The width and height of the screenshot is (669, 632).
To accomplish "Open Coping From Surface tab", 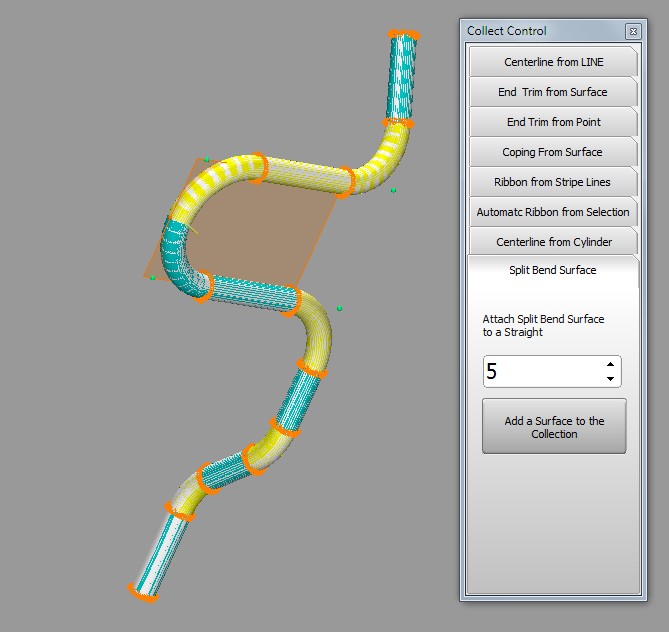I will click(x=553, y=152).
